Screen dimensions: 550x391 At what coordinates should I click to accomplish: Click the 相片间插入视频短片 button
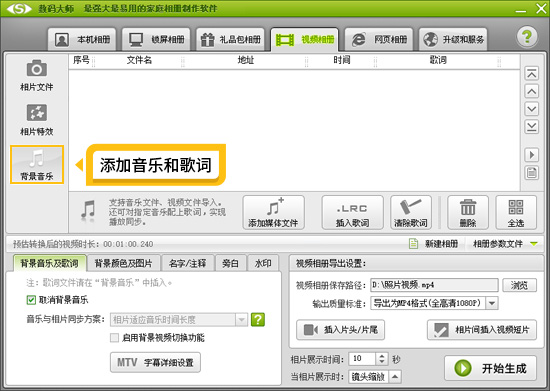[482, 330]
